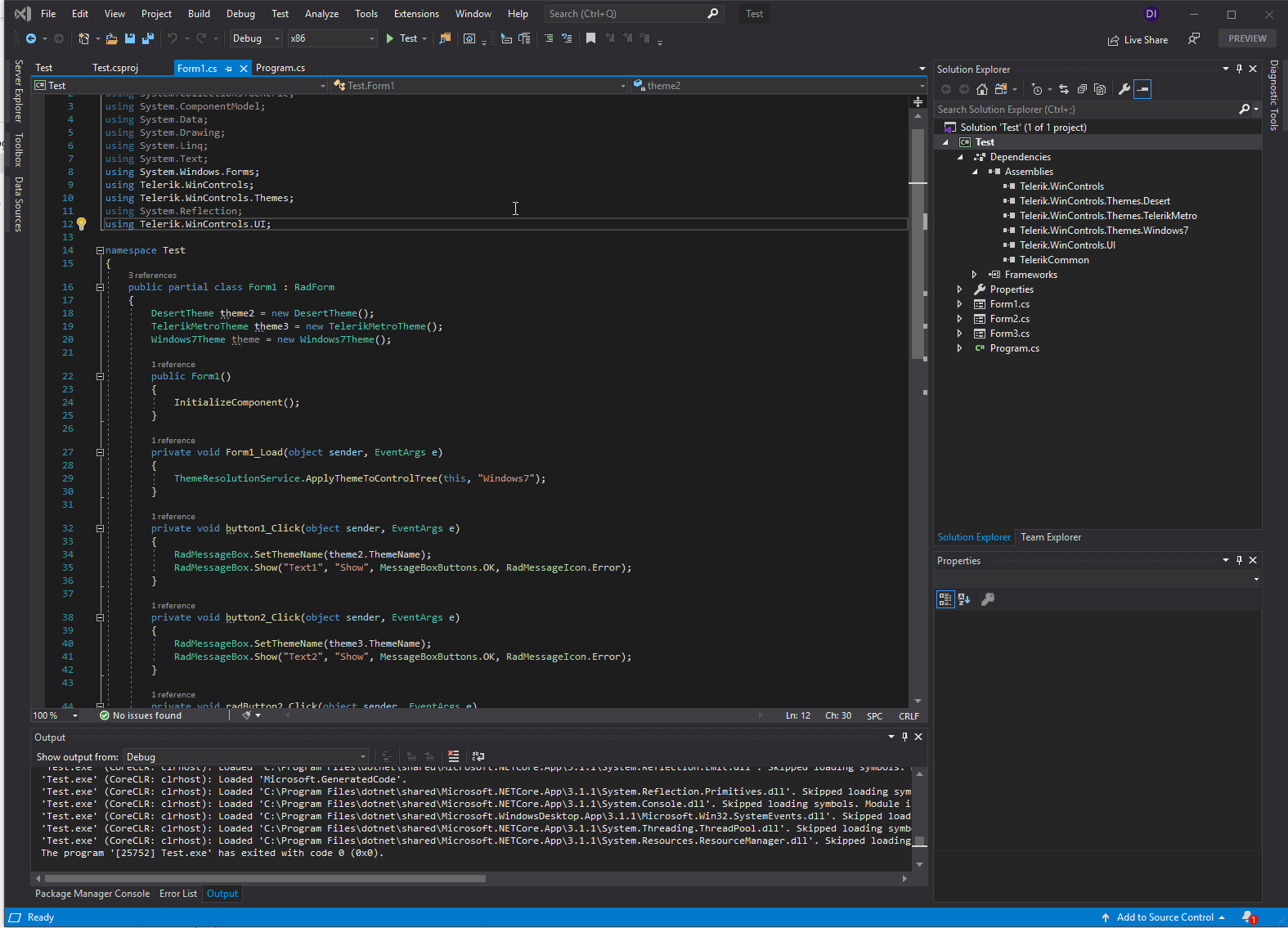Image resolution: width=1288 pixels, height=928 pixels.
Task: Toggle bookmark with the toolbar bookmark icon
Action: click(x=590, y=38)
